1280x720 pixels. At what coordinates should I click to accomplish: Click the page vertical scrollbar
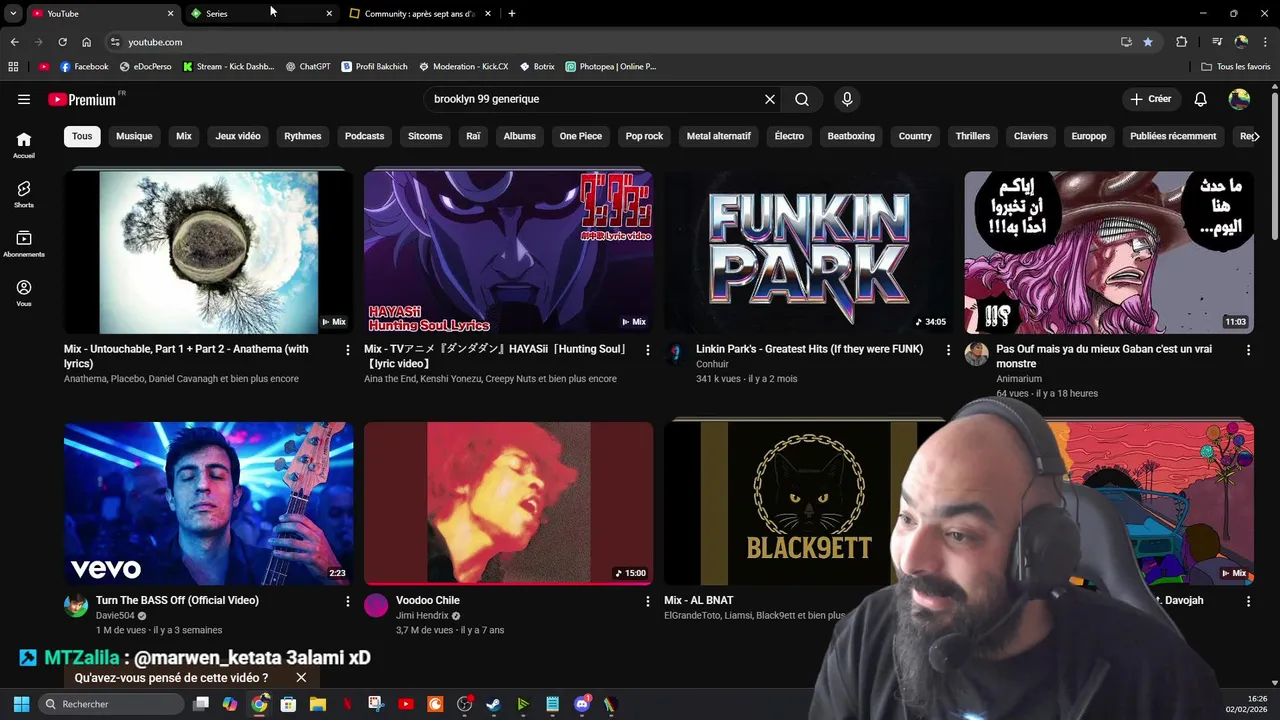pos(1275,165)
